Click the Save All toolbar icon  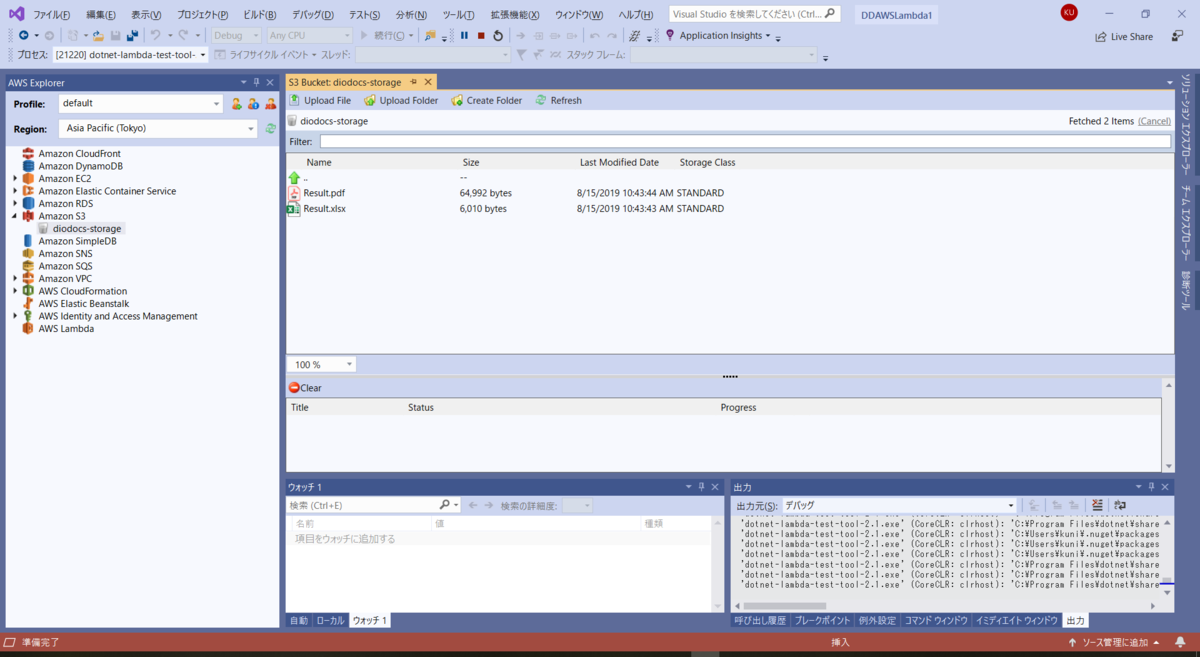(x=132, y=35)
